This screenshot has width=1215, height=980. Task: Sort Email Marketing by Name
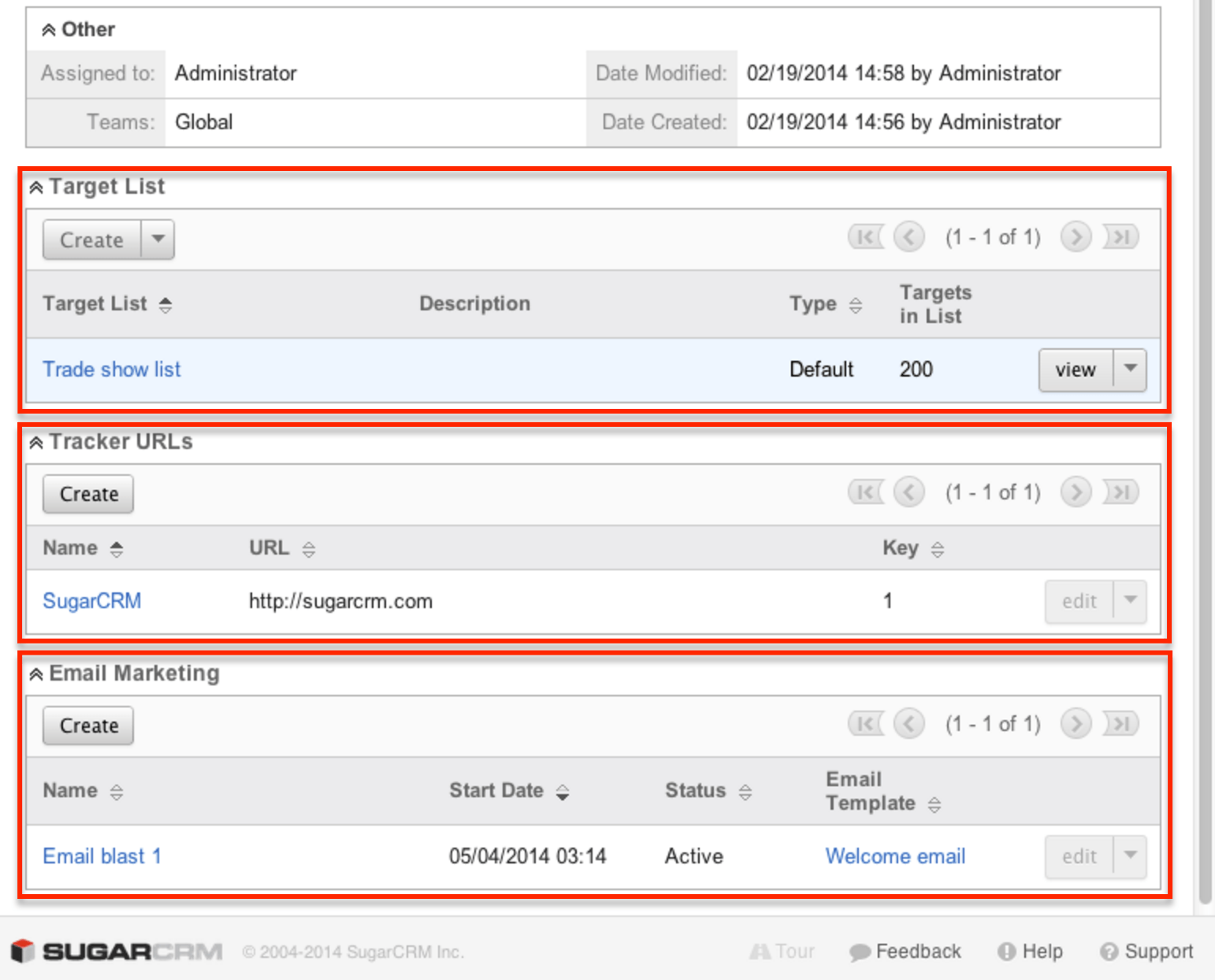(83, 791)
